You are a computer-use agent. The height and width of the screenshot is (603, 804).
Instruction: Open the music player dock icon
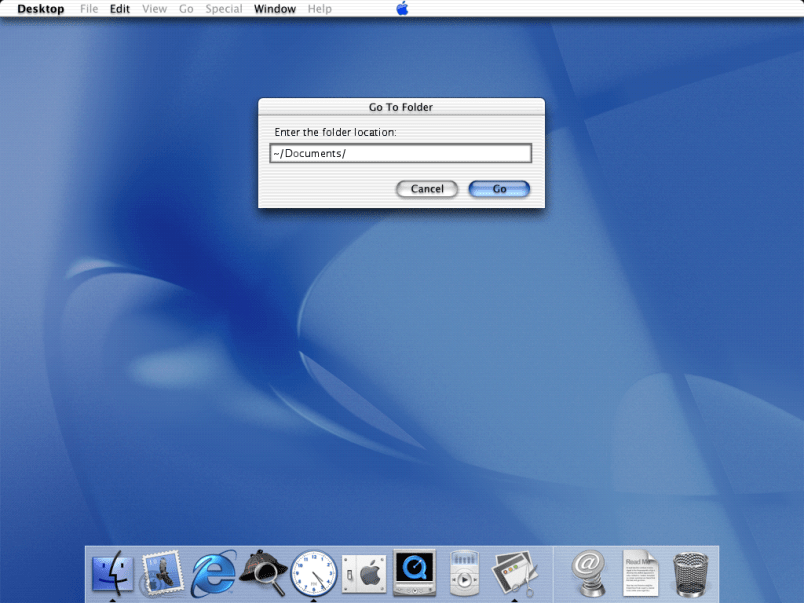click(465, 574)
